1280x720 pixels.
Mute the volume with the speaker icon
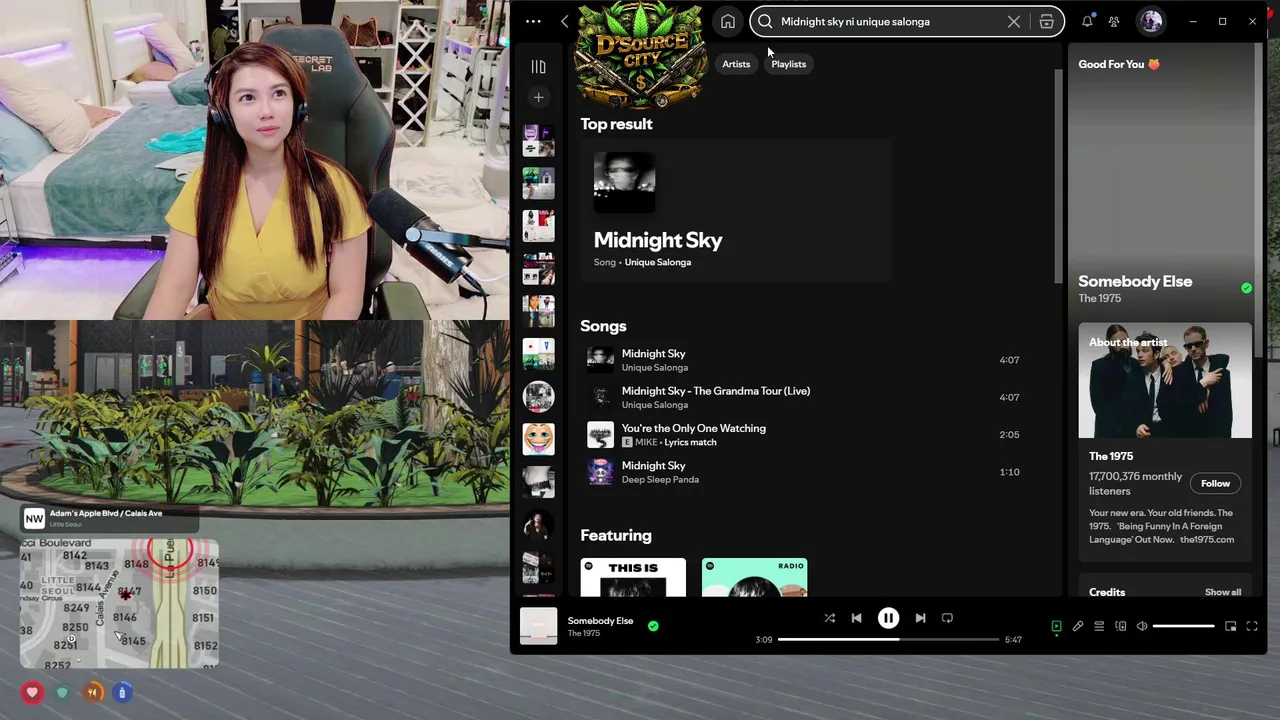coord(1142,626)
